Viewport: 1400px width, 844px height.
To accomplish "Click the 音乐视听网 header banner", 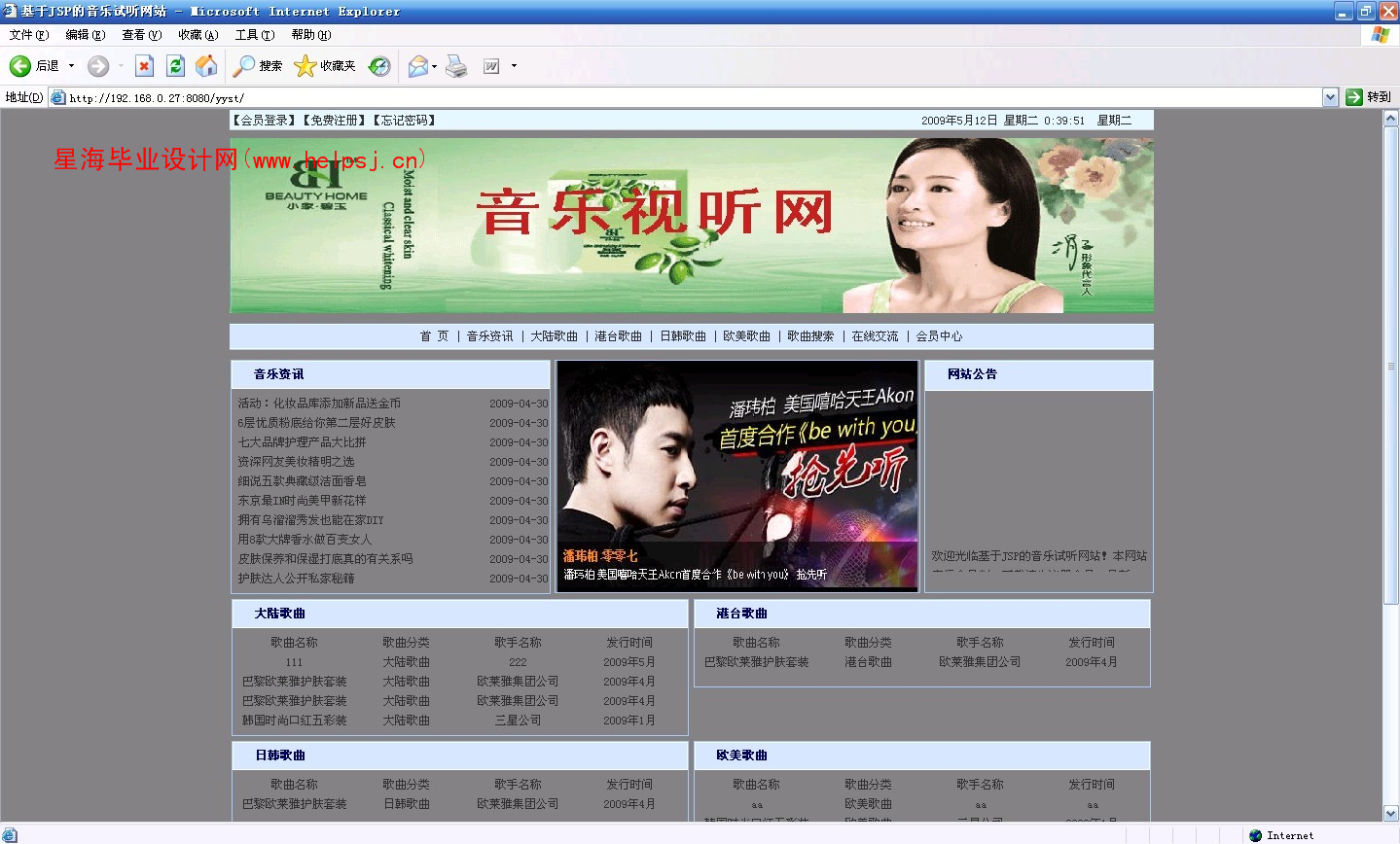I will pos(692,226).
